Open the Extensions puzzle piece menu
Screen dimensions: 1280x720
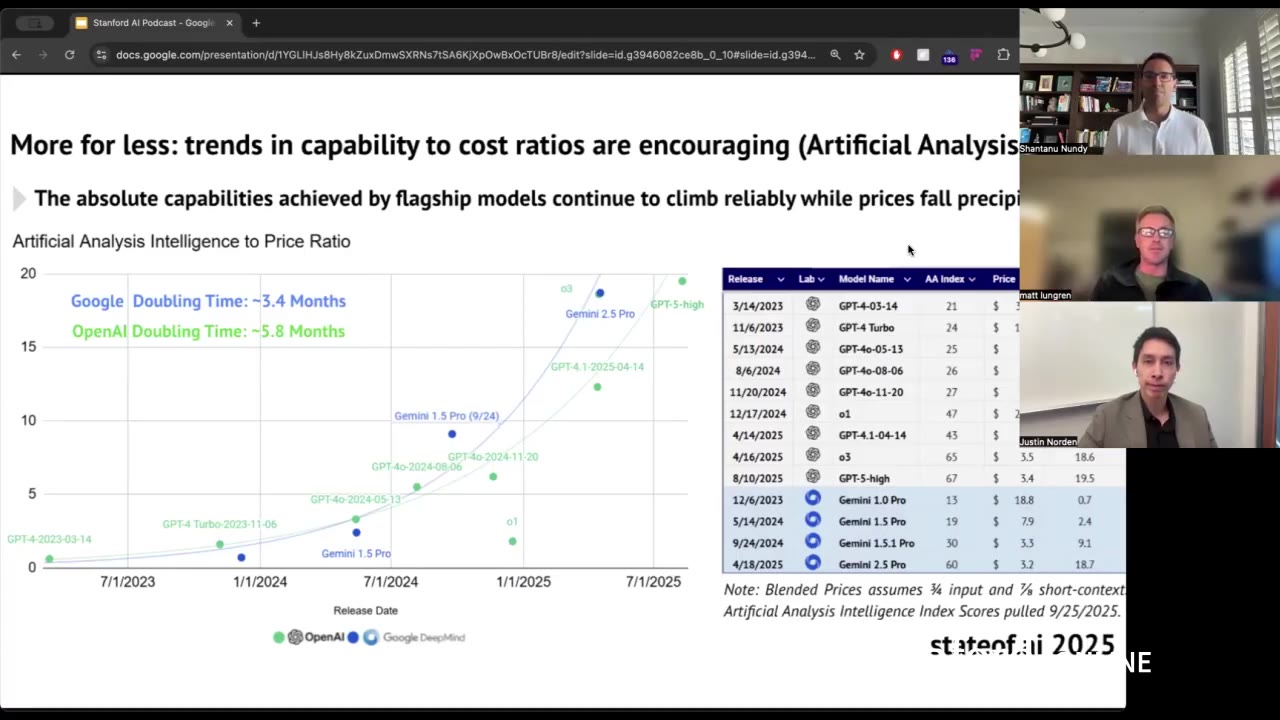click(1003, 55)
